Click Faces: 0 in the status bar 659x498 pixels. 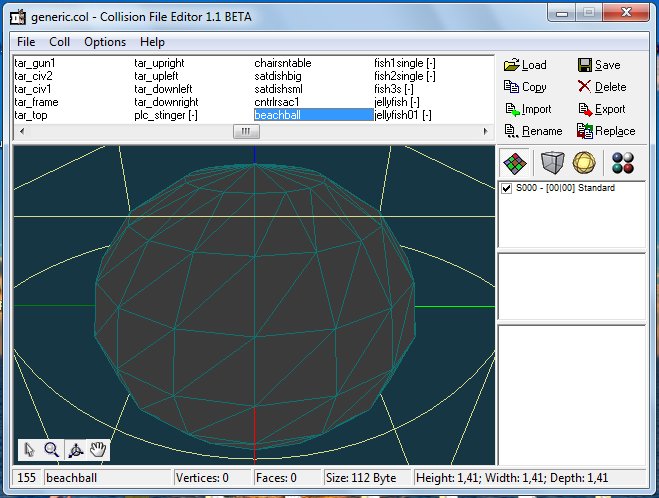[x=276, y=478]
